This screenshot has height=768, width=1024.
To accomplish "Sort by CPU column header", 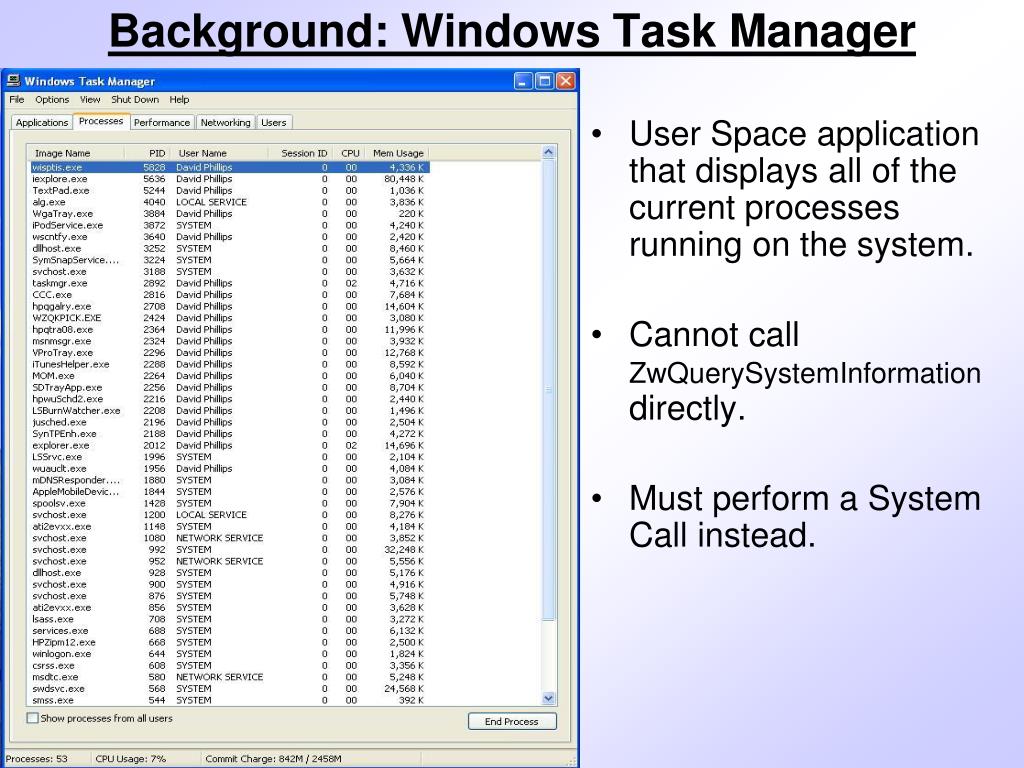I will click(x=349, y=153).
